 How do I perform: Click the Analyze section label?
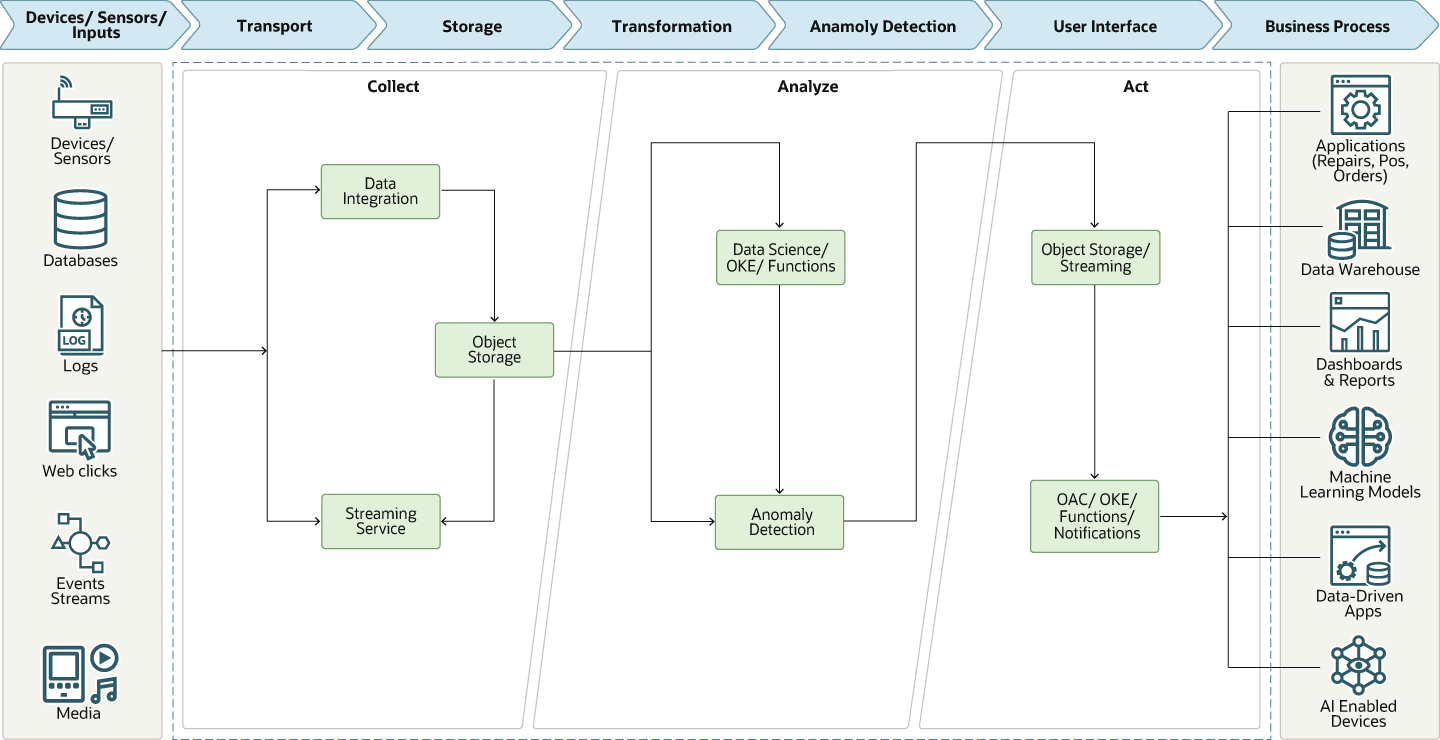click(808, 86)
